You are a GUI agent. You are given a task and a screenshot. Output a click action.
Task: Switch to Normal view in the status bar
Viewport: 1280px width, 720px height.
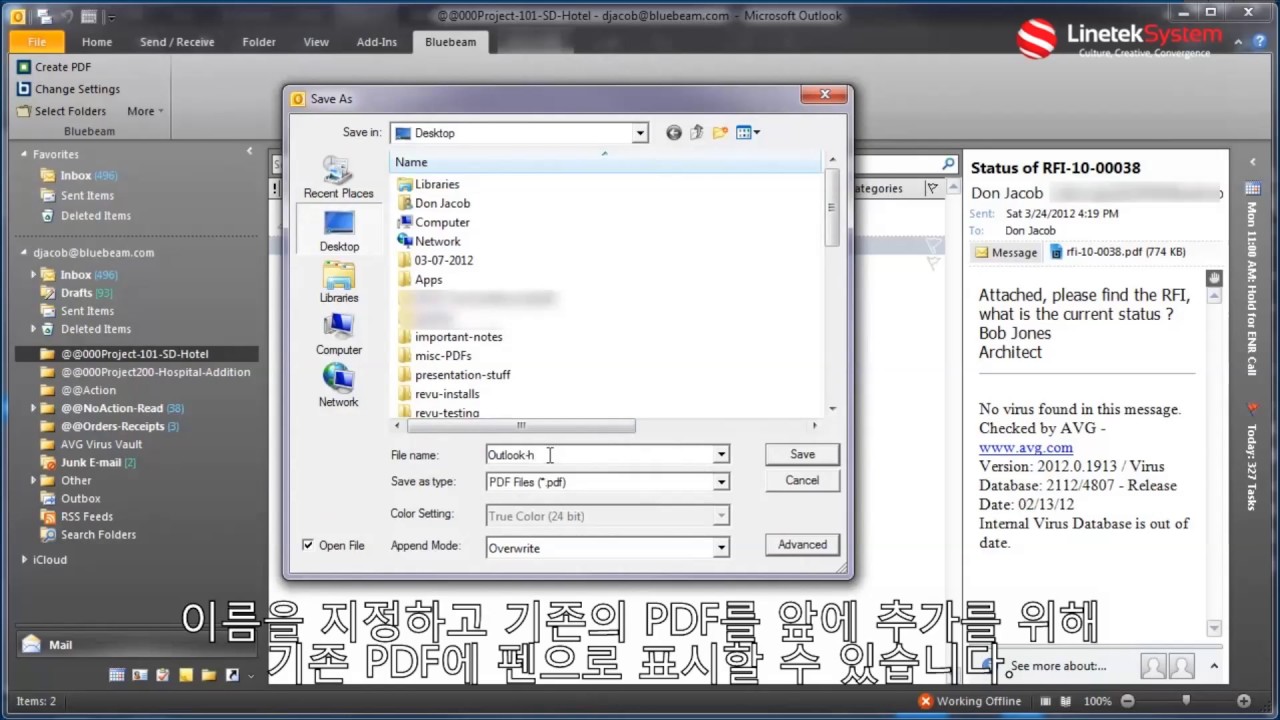(1047, 701)
